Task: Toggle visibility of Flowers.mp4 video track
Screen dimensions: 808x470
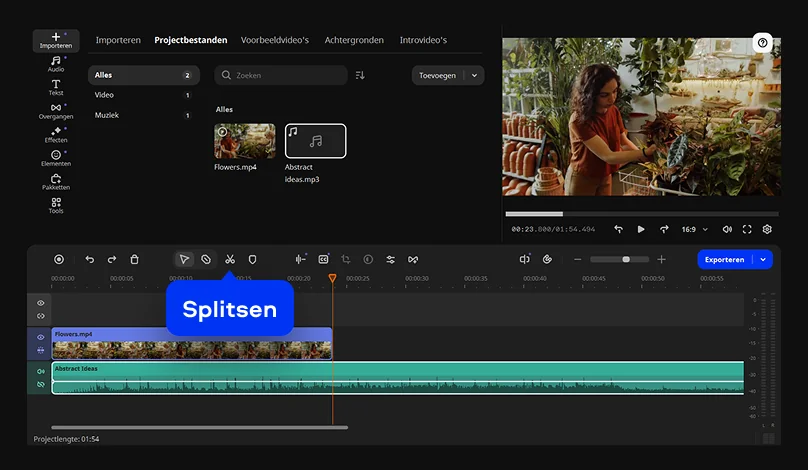Action: pos(41,337)
